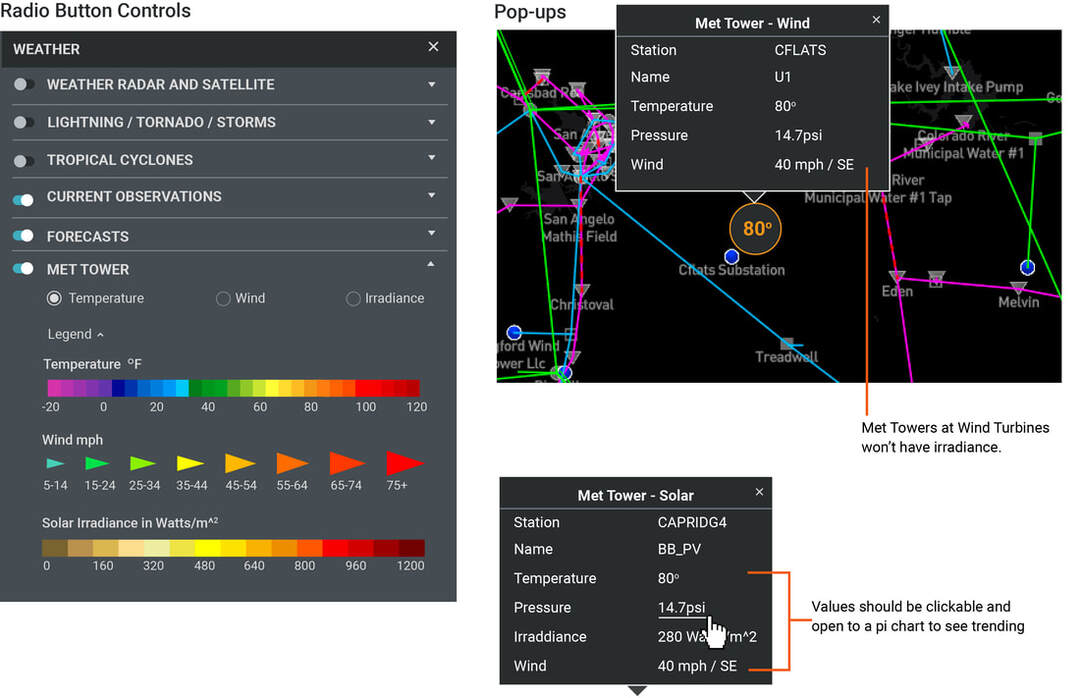Turn off the Current Observations toggle
Image resolution: width=1080 pixels, height=698 pixels.
coord(24,198)
